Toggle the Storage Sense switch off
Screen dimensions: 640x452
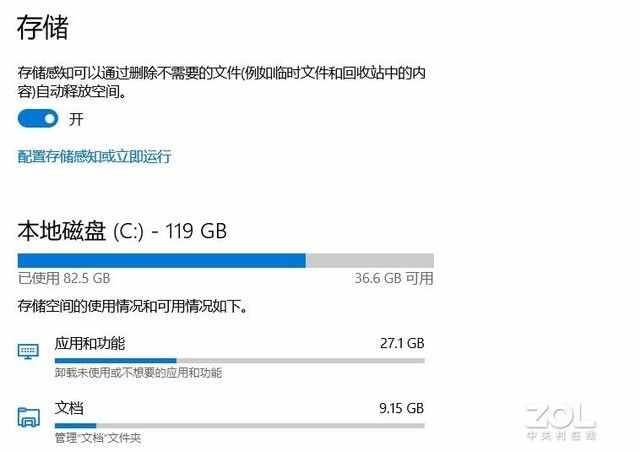pos(38,119)
